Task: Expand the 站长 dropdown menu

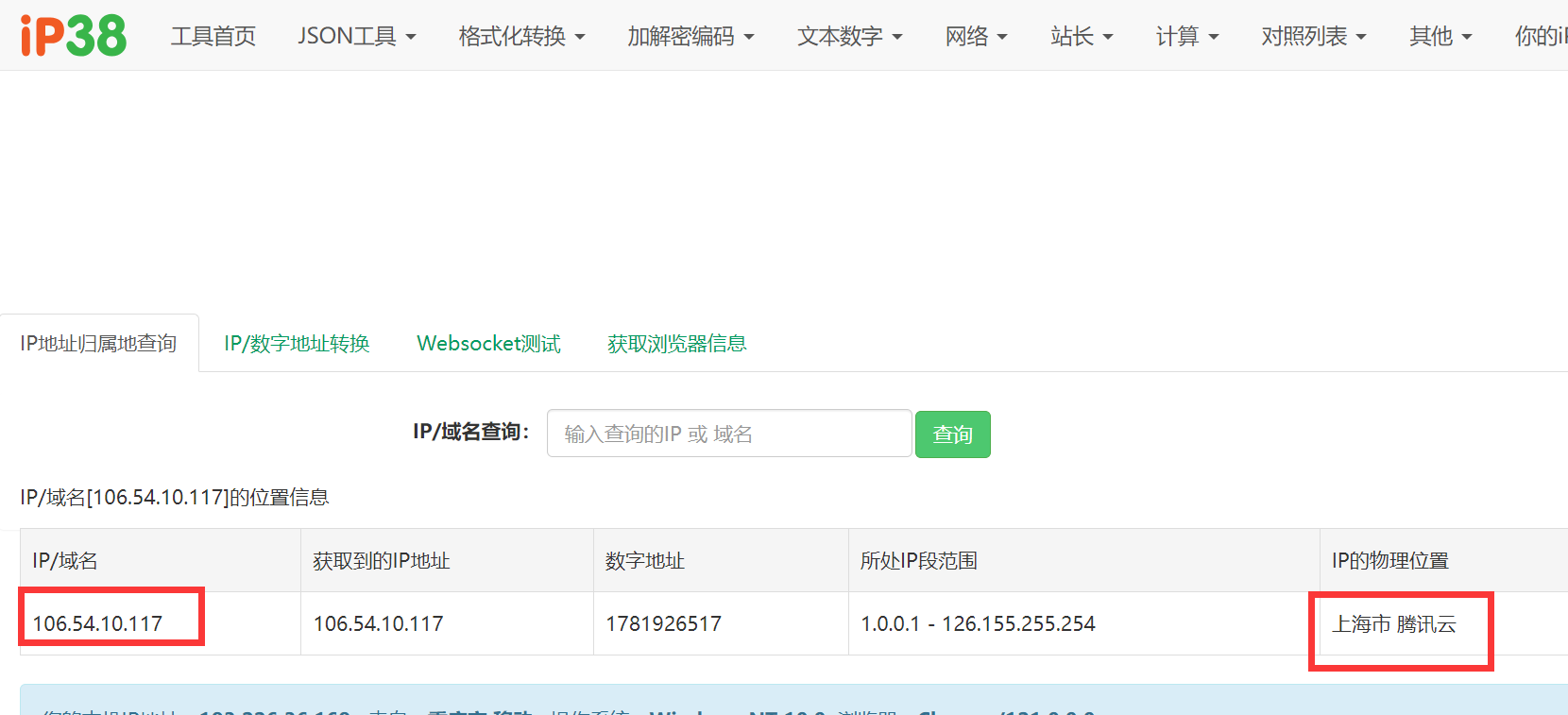Action: [1082, 36]
